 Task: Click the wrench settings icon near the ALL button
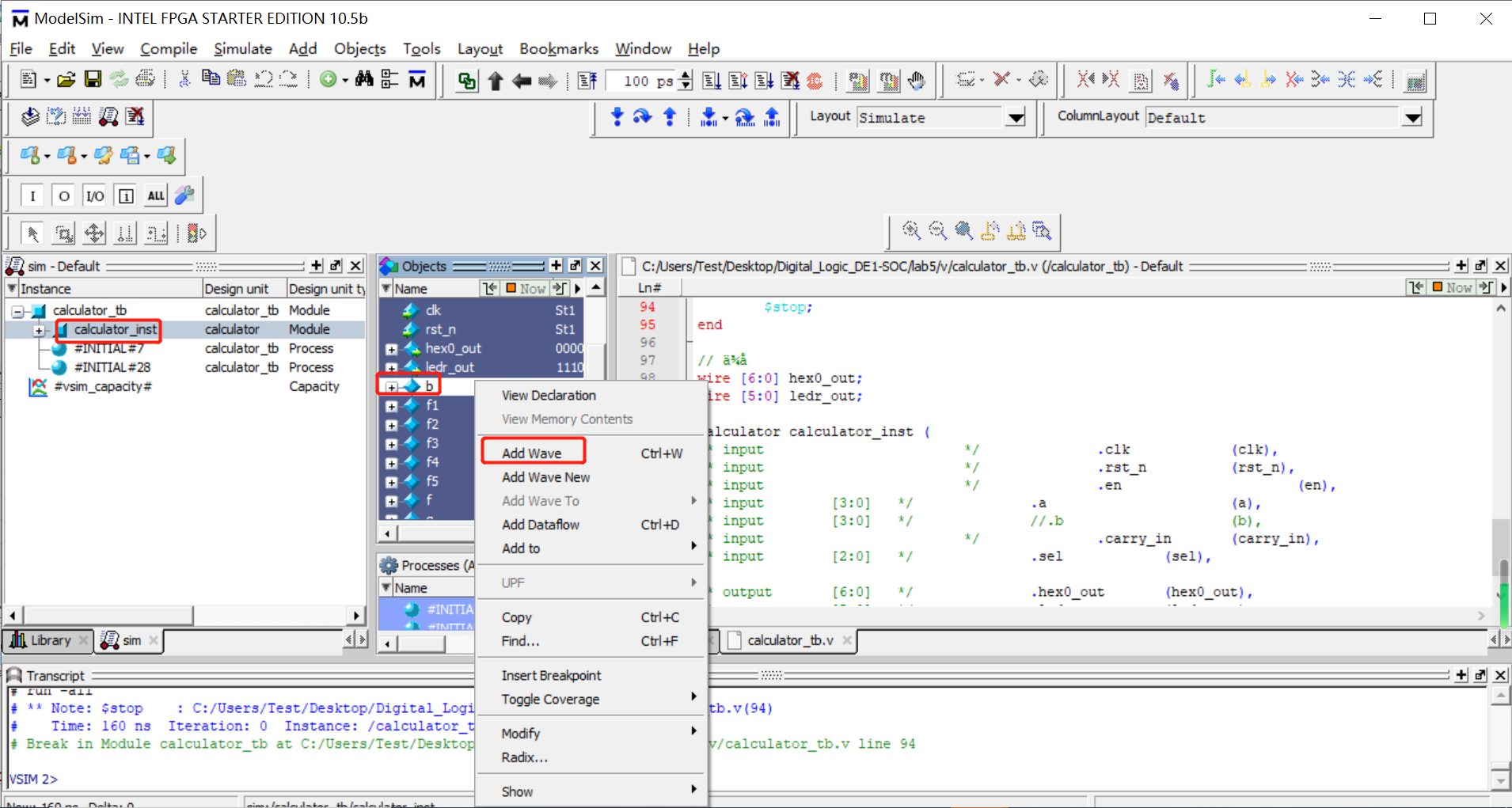pos(184,195)
